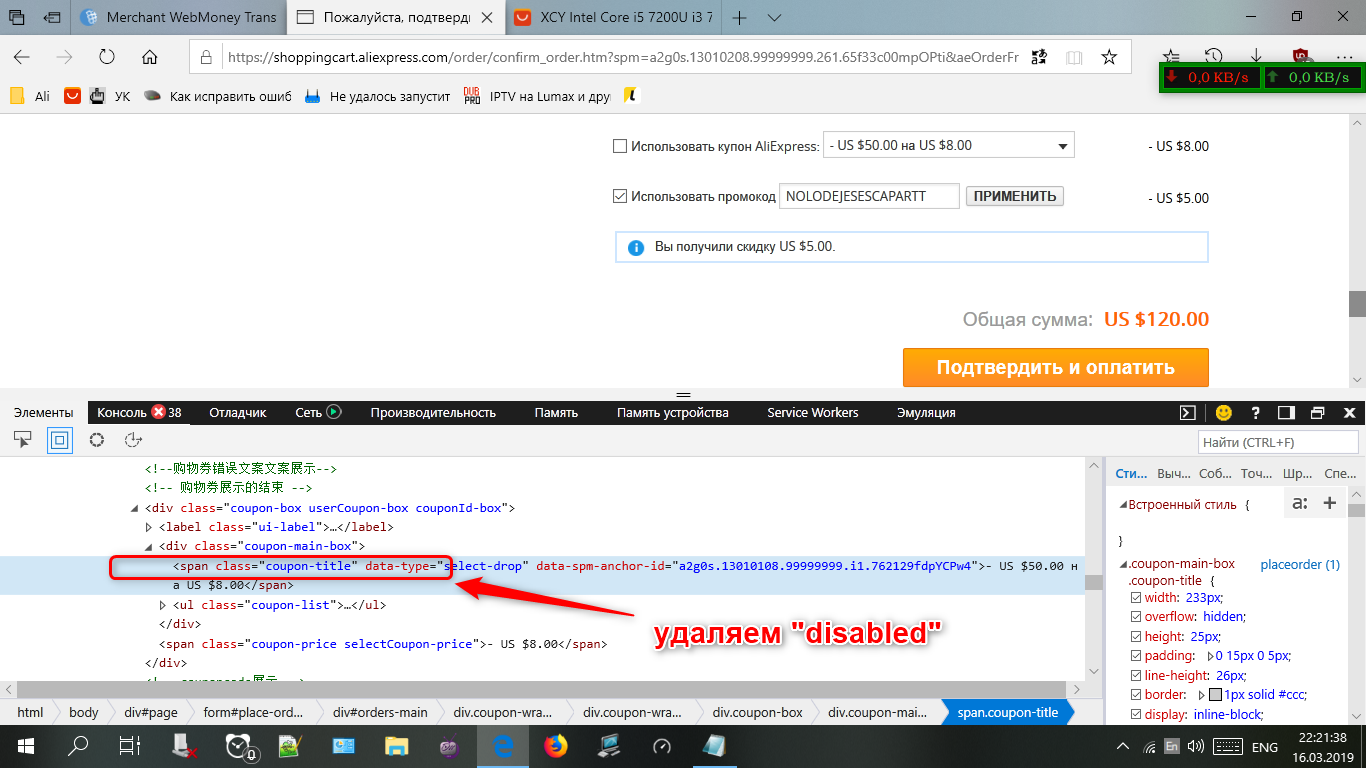Collapse the div coupon-main-box node

149,546
